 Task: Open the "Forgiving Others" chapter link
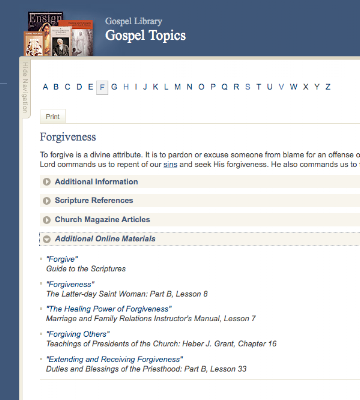78,334
